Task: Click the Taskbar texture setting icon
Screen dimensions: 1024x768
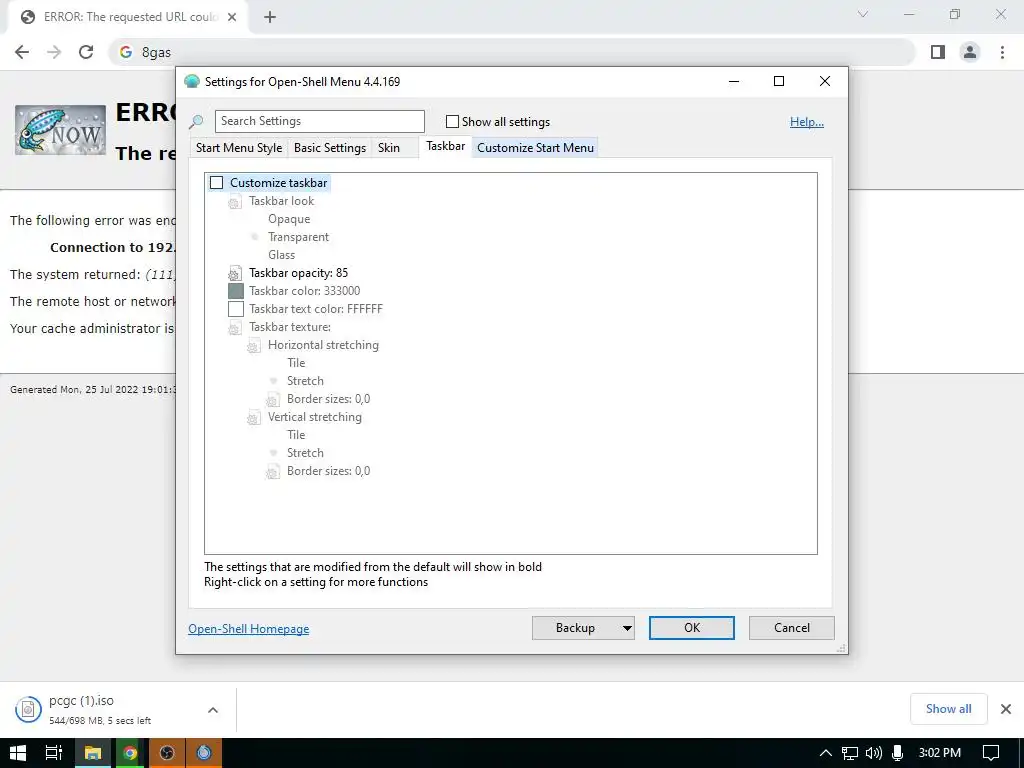Action: [234, 328]
